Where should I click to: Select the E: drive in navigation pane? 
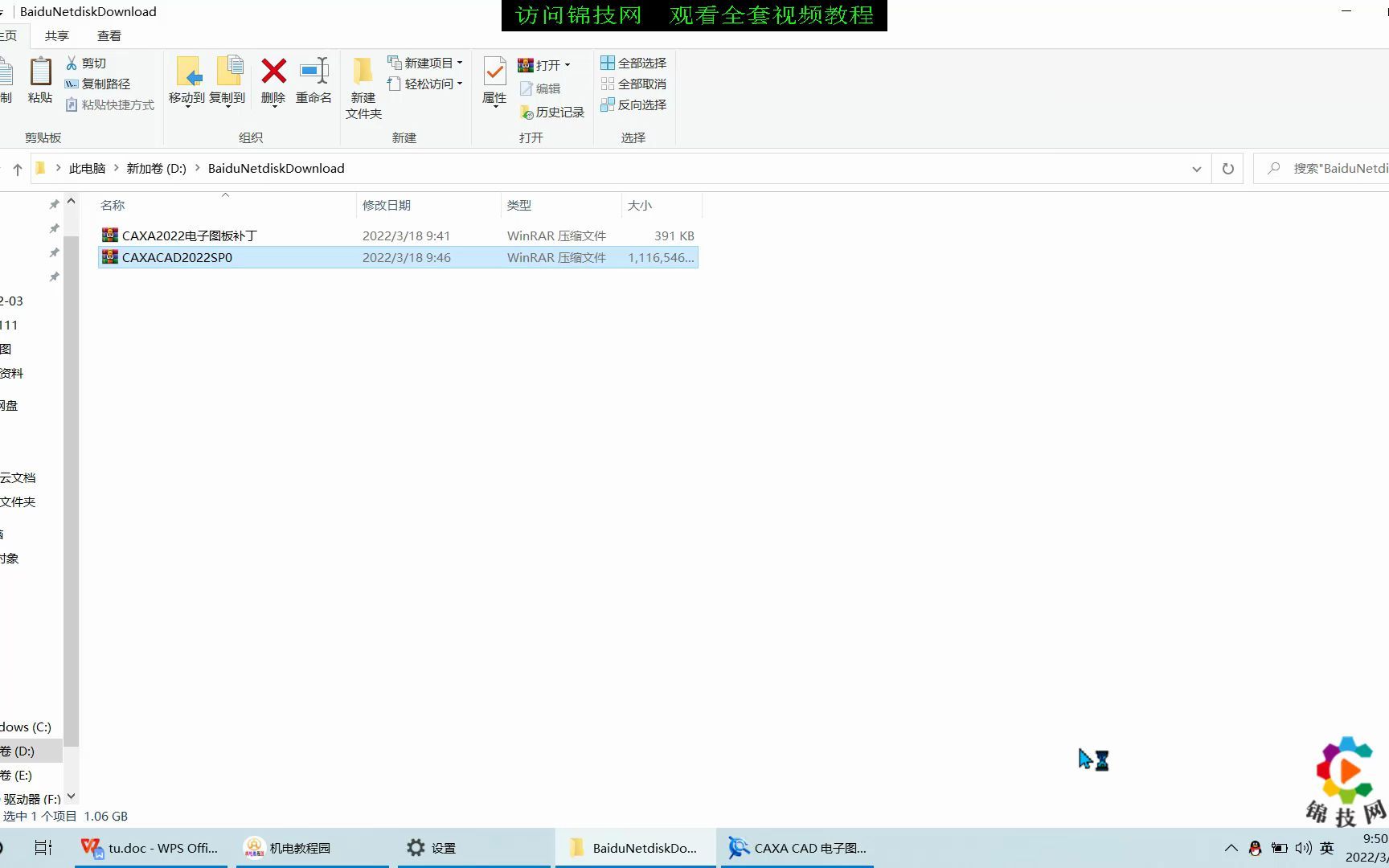click(30, 775)
